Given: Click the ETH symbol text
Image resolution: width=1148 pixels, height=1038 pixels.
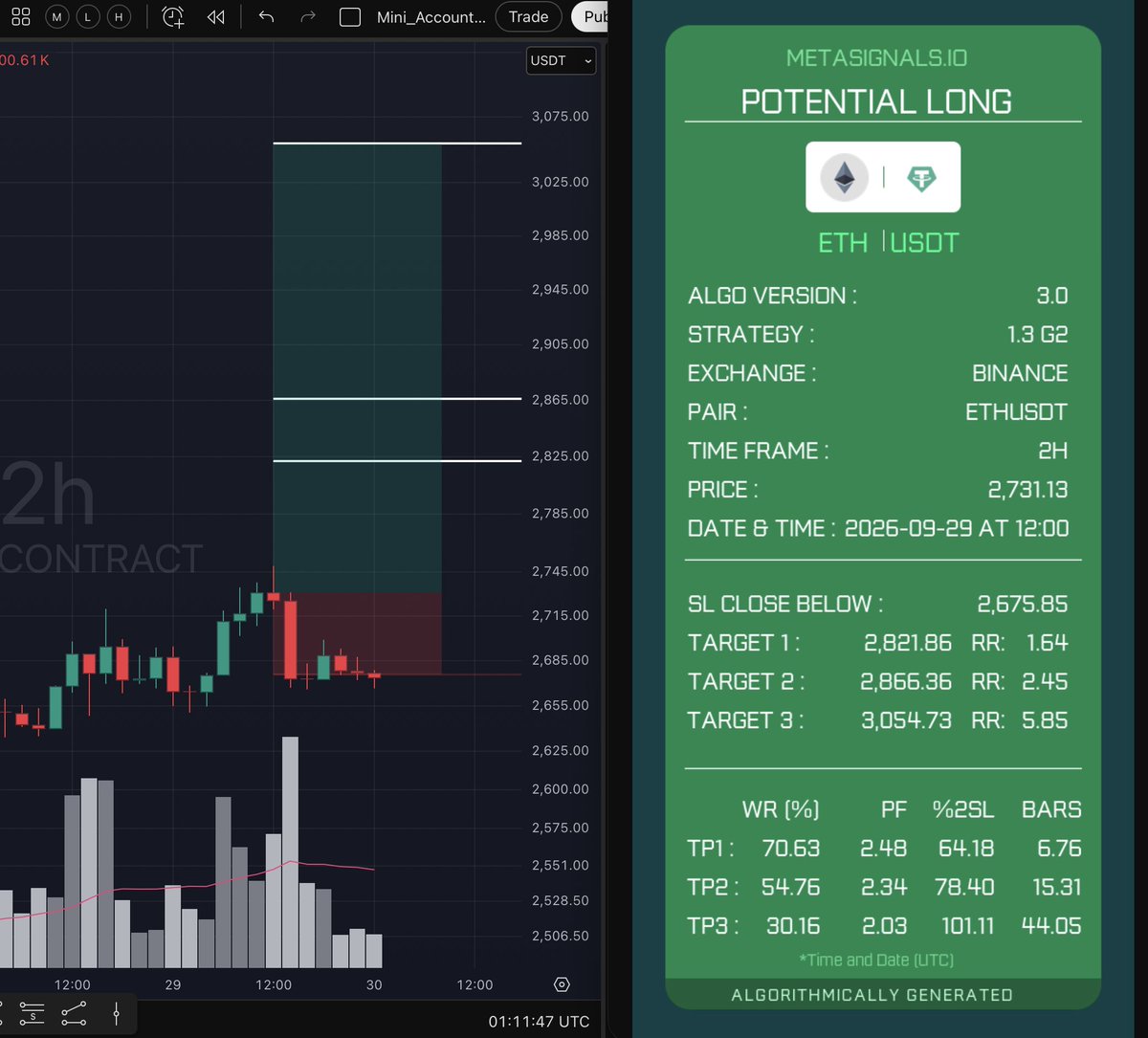Looking at the screenshot, I should (843, 243).
